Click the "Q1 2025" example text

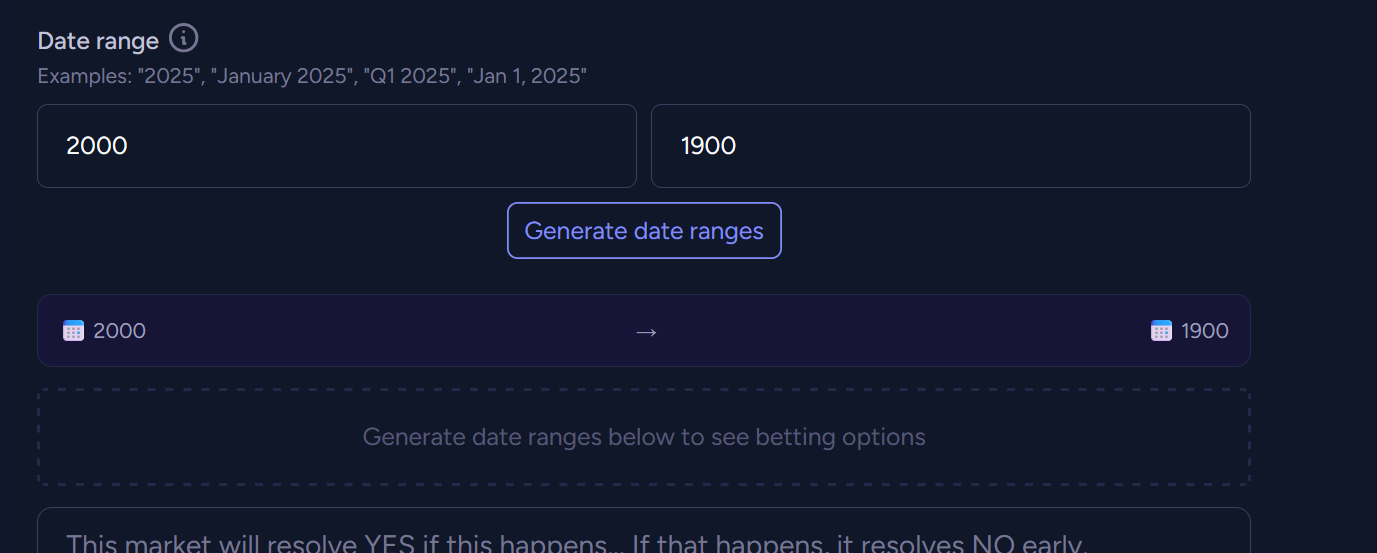(x=407, y=76)
